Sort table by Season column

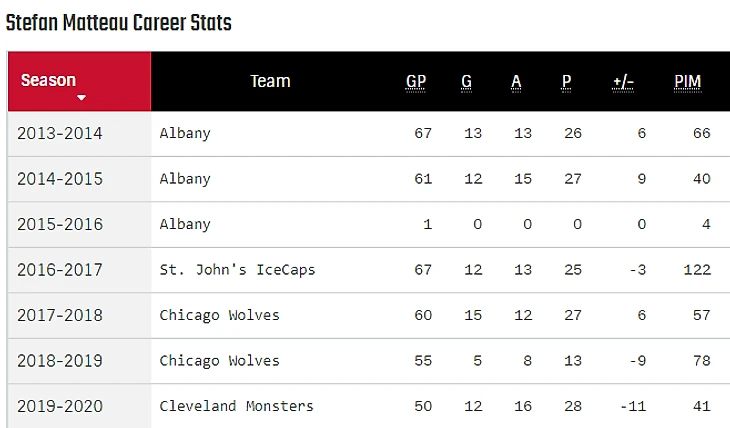(48, 80)
